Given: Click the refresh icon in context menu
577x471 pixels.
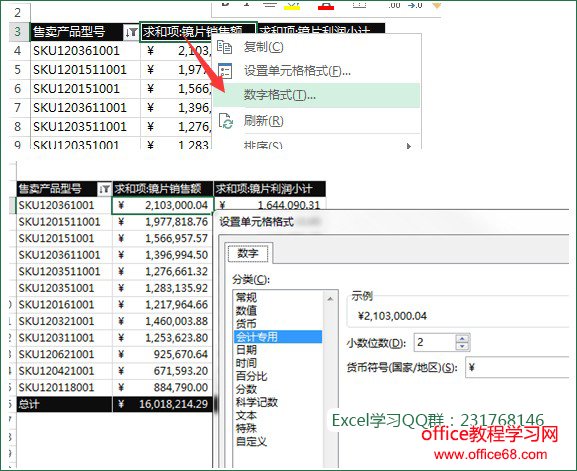Looking at the screenshot, I should 226,121.
